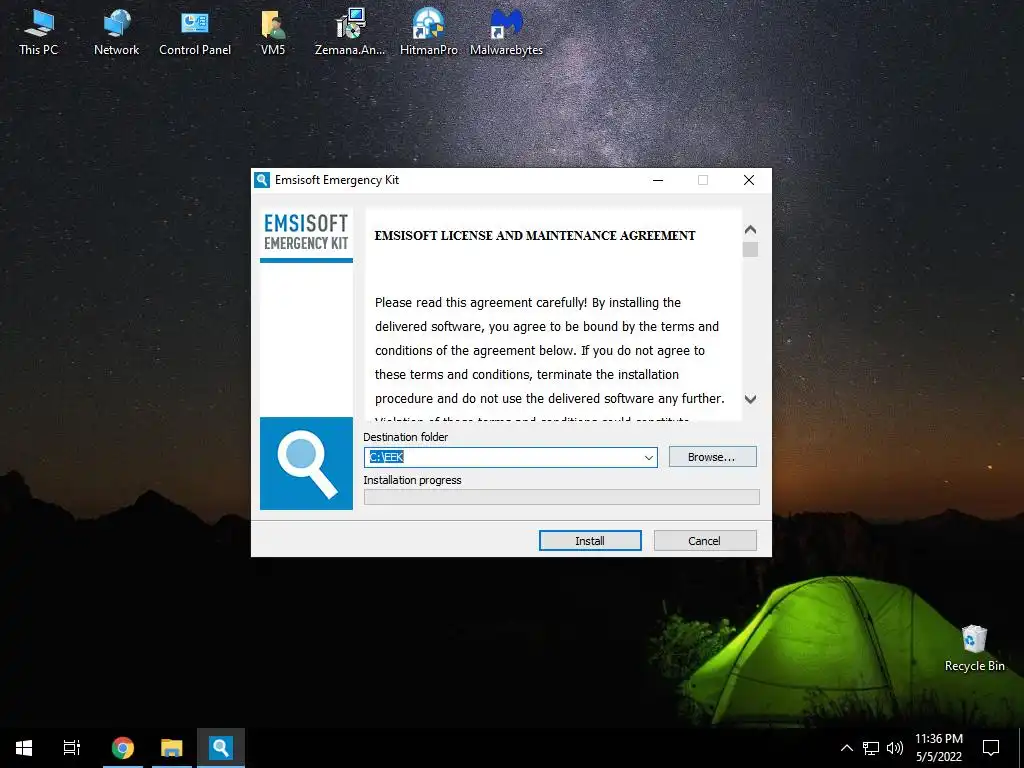The height and width of the screenshot is (768, 1024).
Task: Open clock showing 11:36 PM
Action: click(938, 748)
